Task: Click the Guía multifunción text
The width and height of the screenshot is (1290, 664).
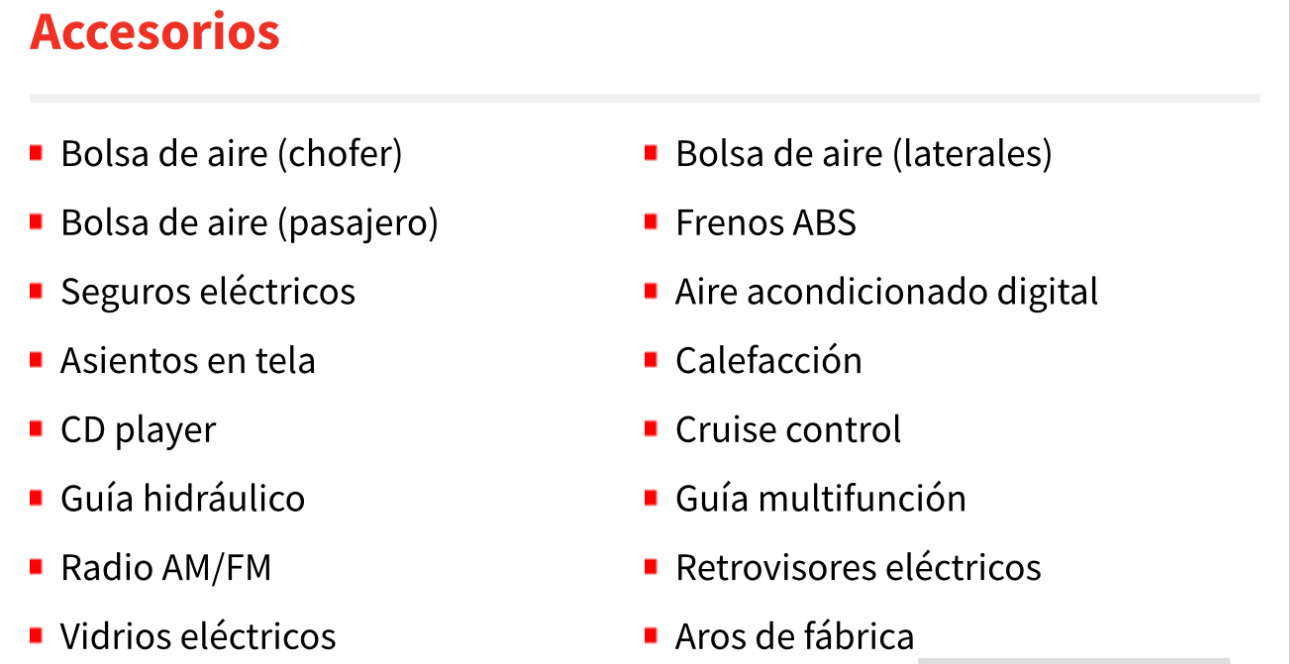Action: (821, 499)
